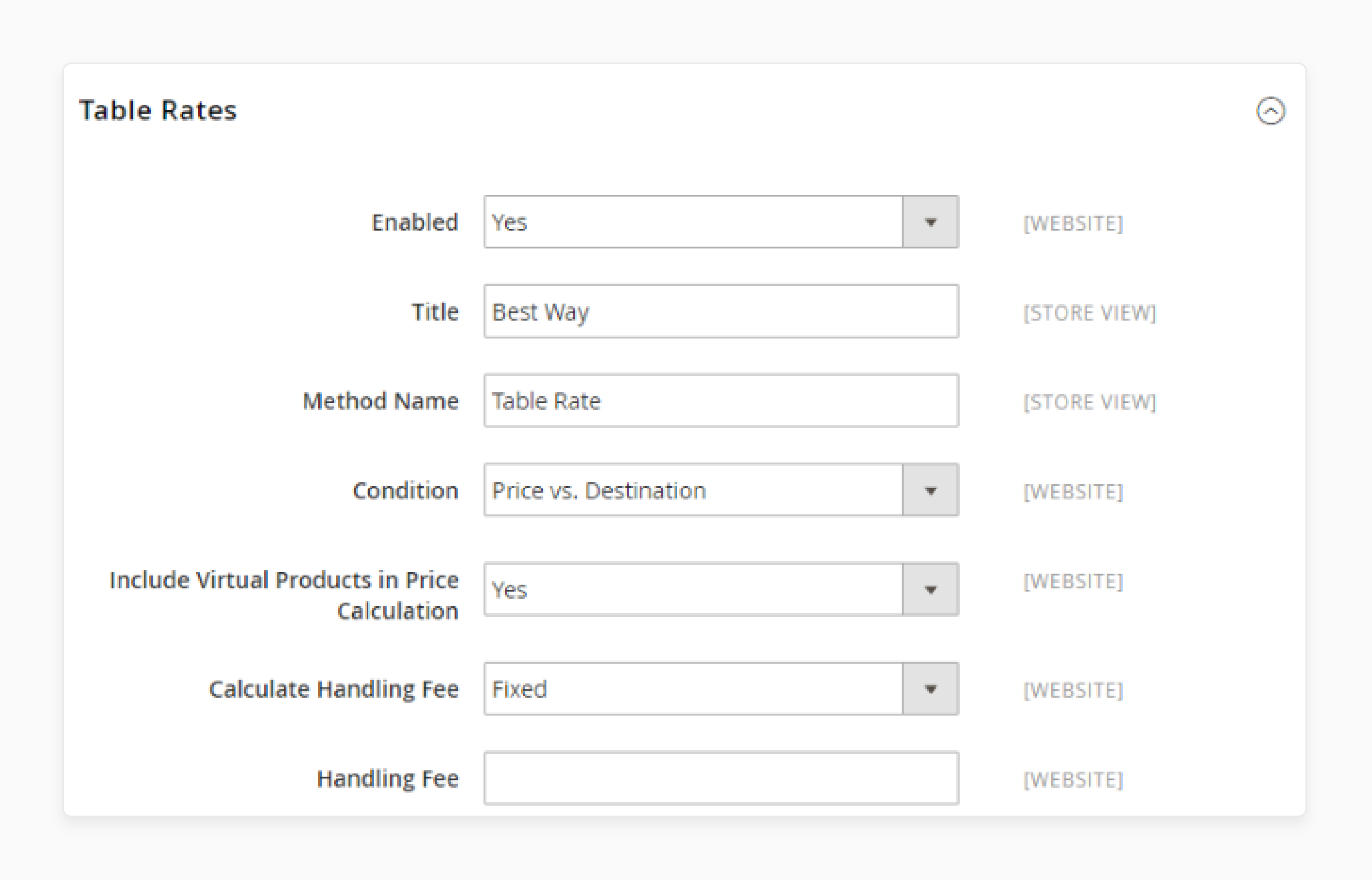
Task: Click the Calculate Handling Fee label
Action: 334,689
